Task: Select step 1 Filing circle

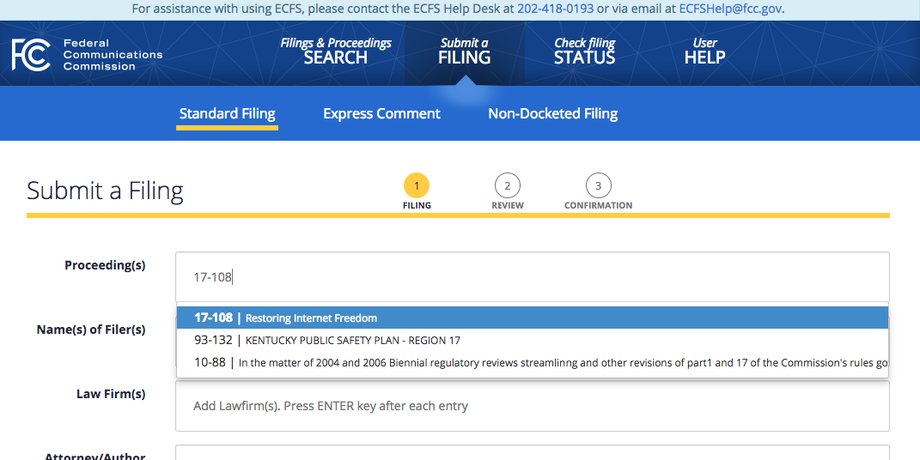Action: pyautogui.click(x=417, y=186)
